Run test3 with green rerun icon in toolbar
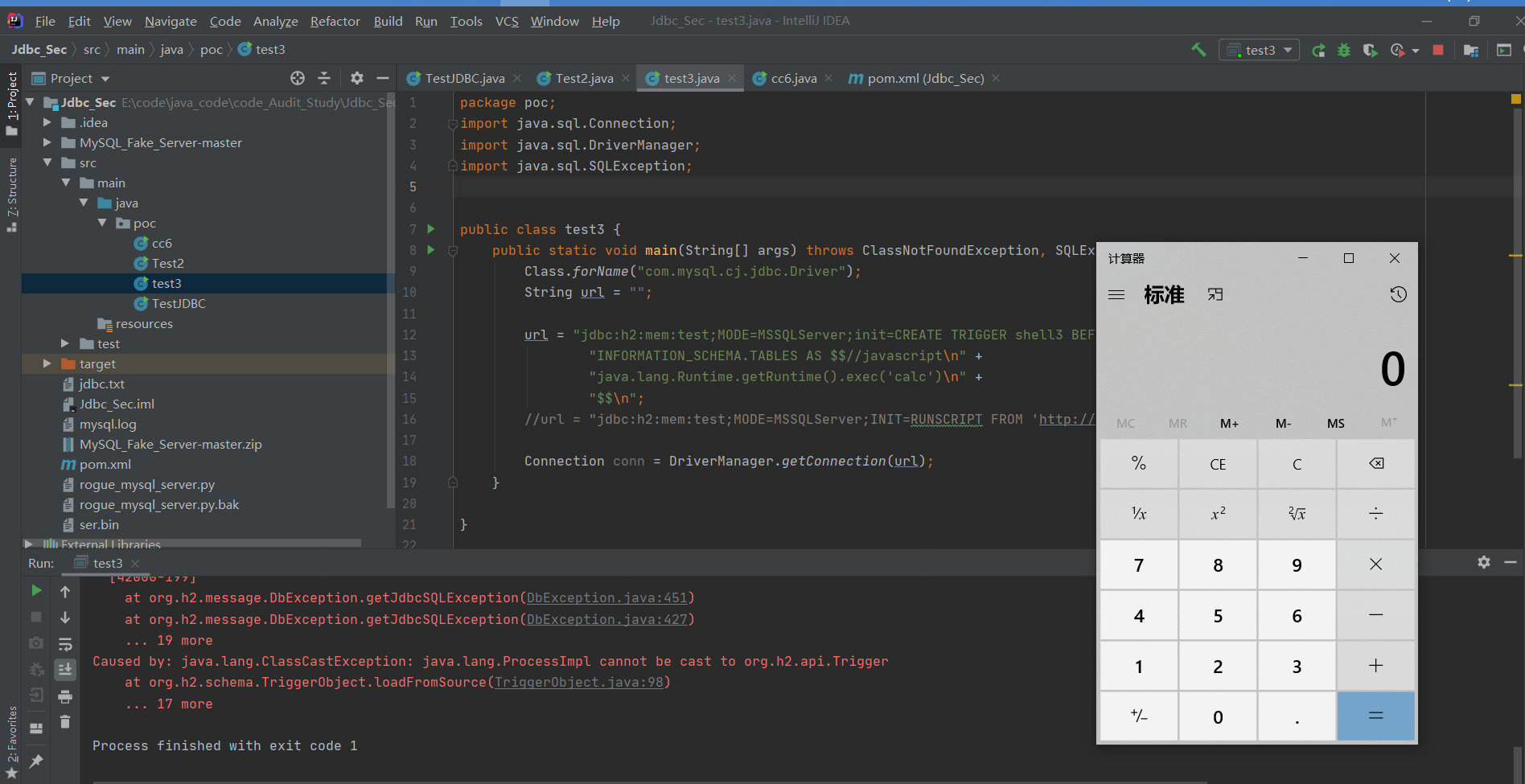This screenshot has width=1525, height=784. tap(1318, 51)
